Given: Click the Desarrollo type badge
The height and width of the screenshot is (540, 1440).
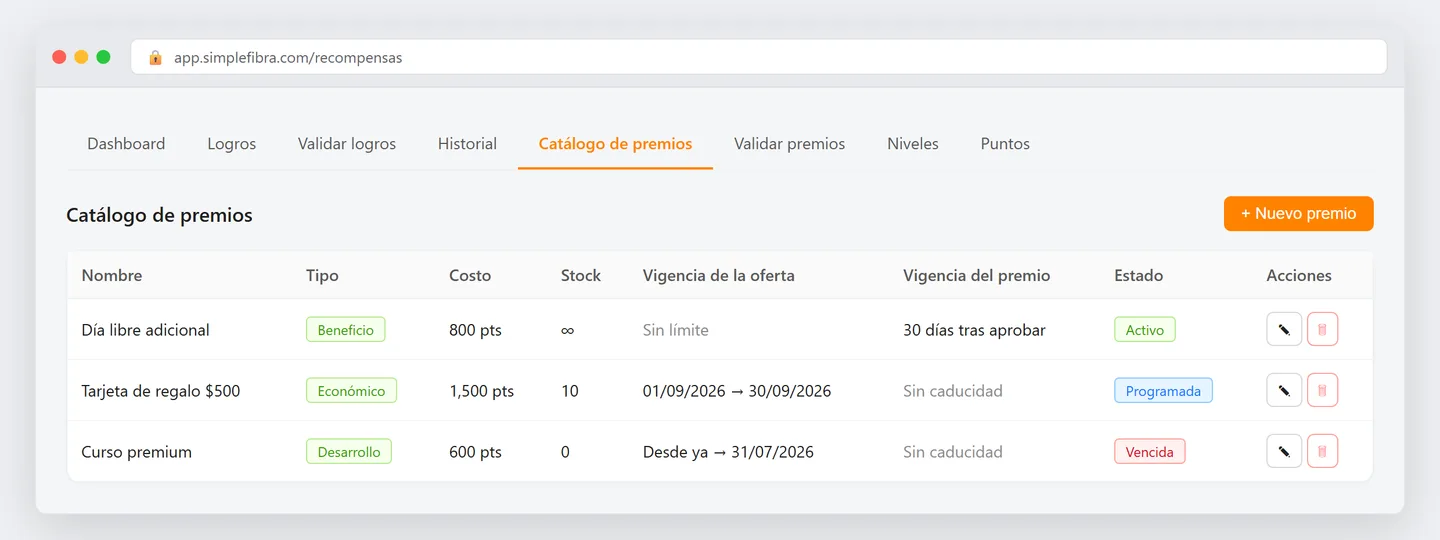Looking at the screenshot, I should pyautogui.click(x=349, y=452).
